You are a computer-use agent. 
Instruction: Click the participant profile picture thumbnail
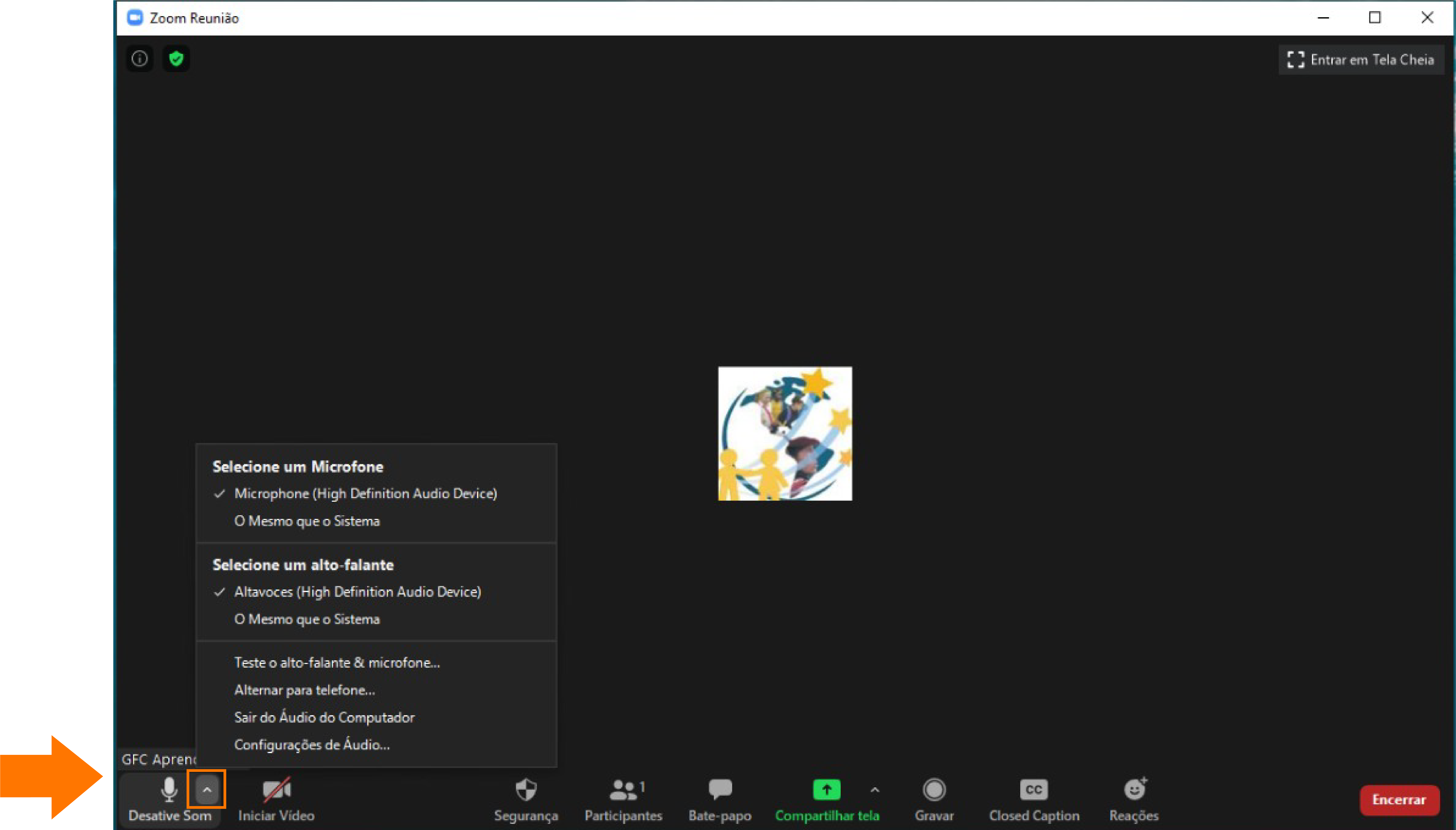[x=785, y=433]
